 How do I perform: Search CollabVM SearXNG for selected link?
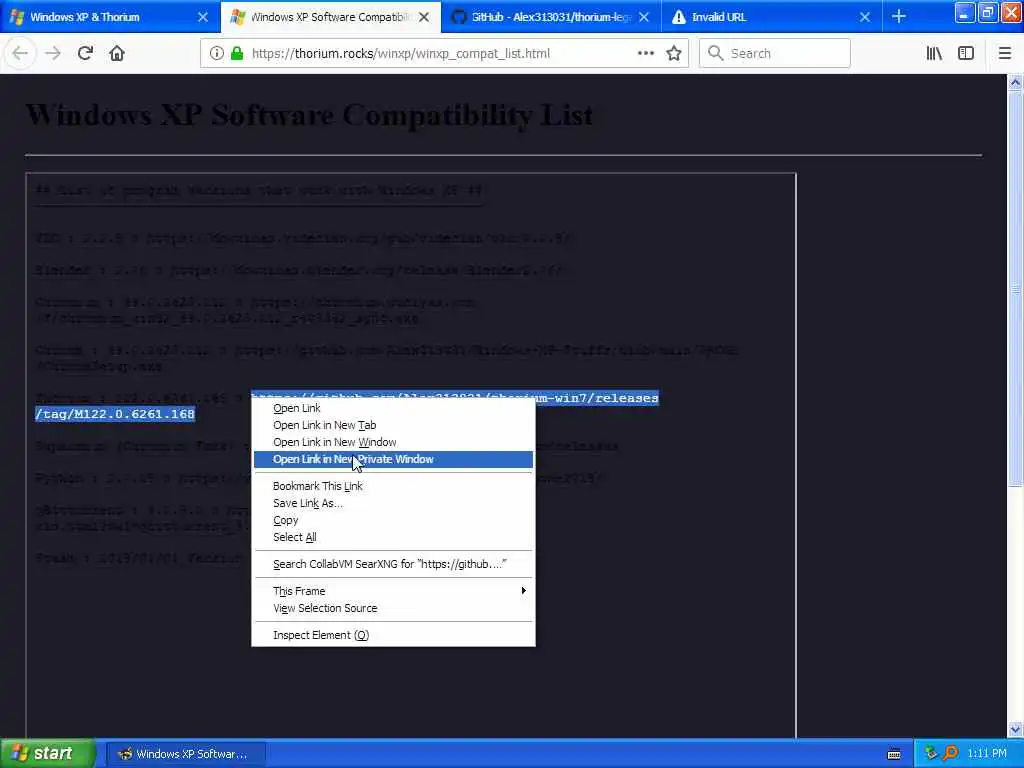[x=393, y=564]
